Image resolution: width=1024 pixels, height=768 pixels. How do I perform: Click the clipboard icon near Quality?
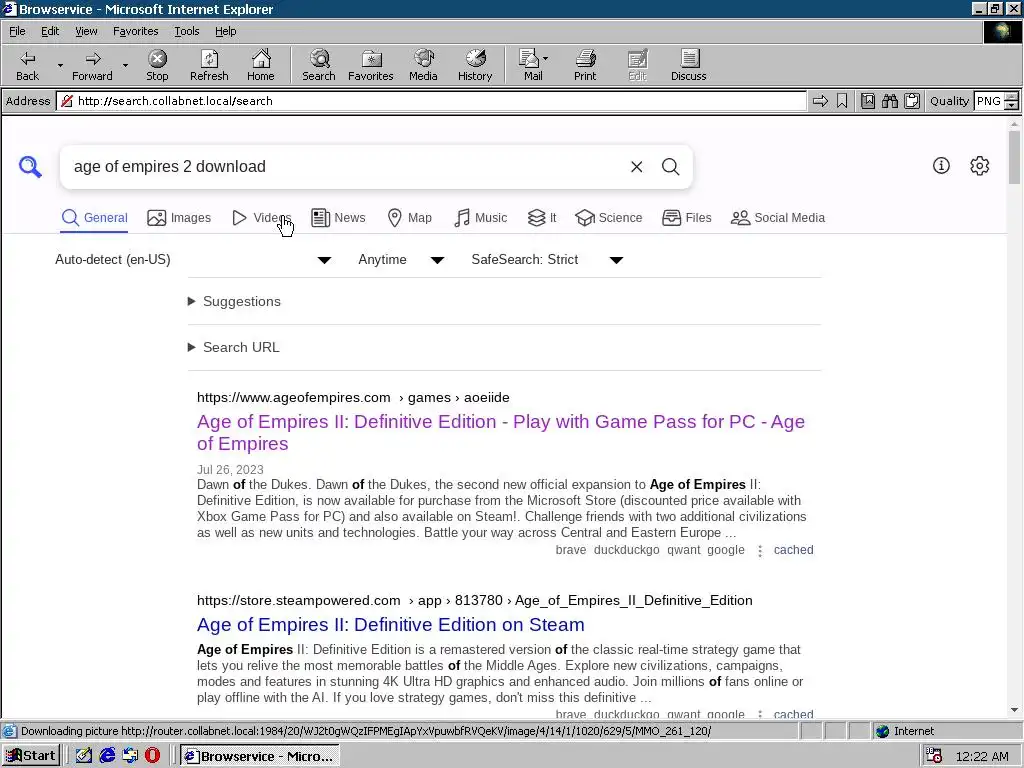coord(912,101)
